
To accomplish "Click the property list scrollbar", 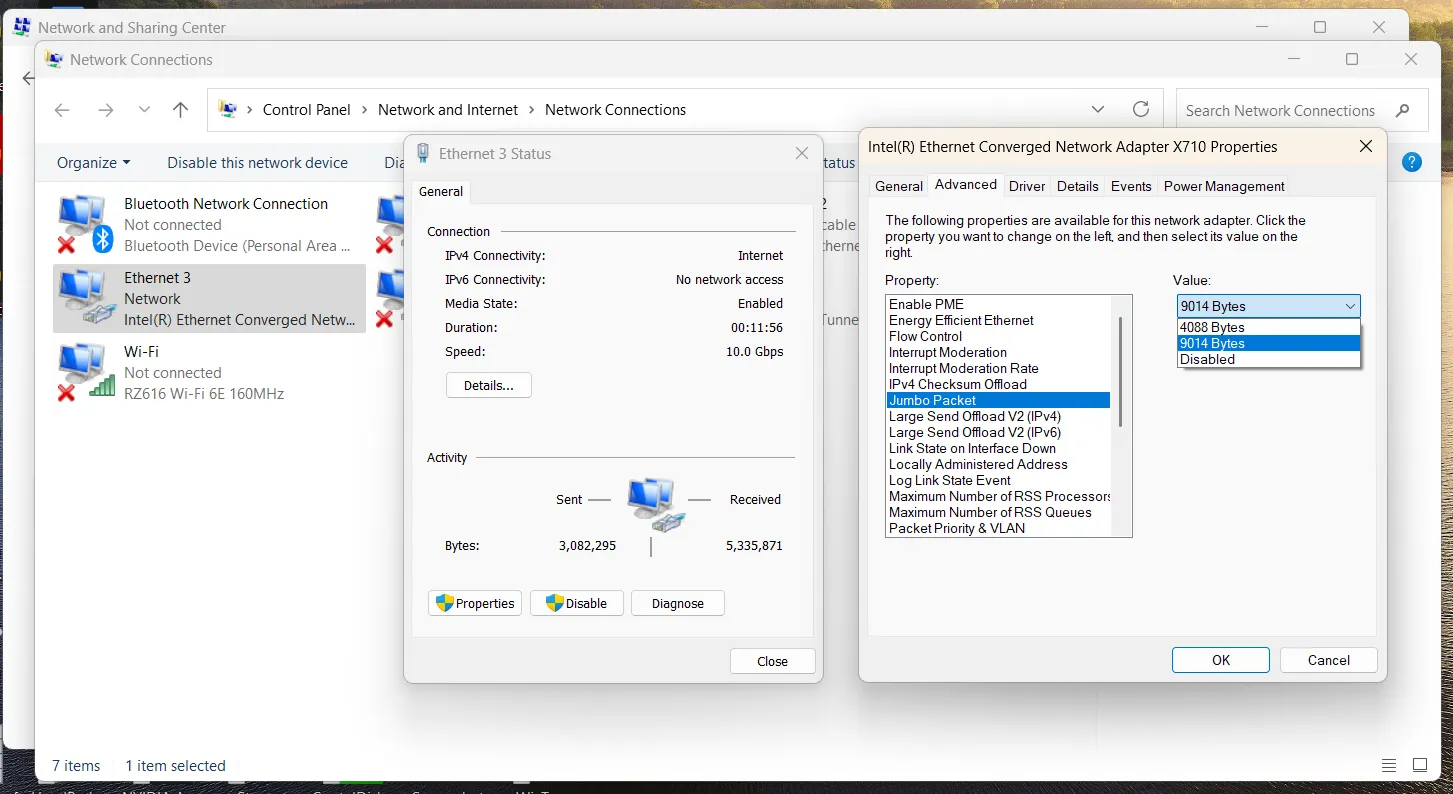I will 1121,372.
